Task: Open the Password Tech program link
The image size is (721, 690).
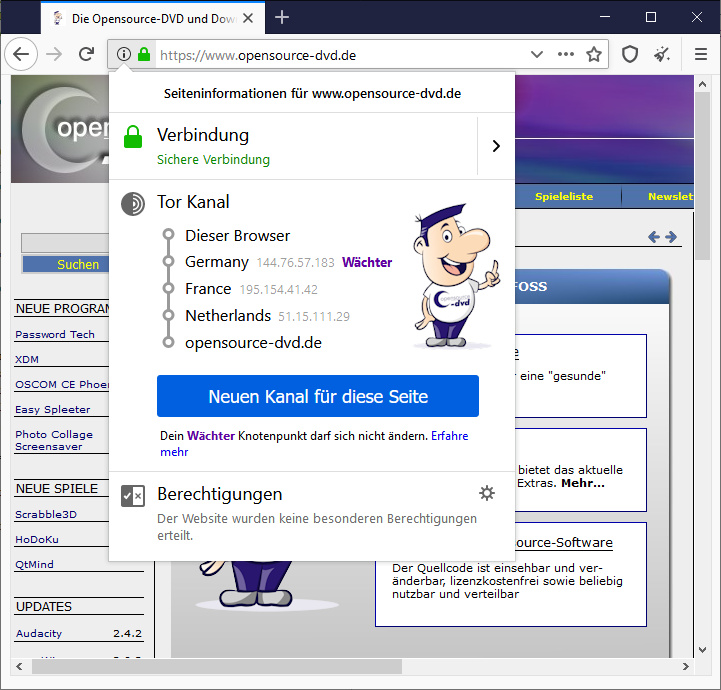Action: [54, 334]
